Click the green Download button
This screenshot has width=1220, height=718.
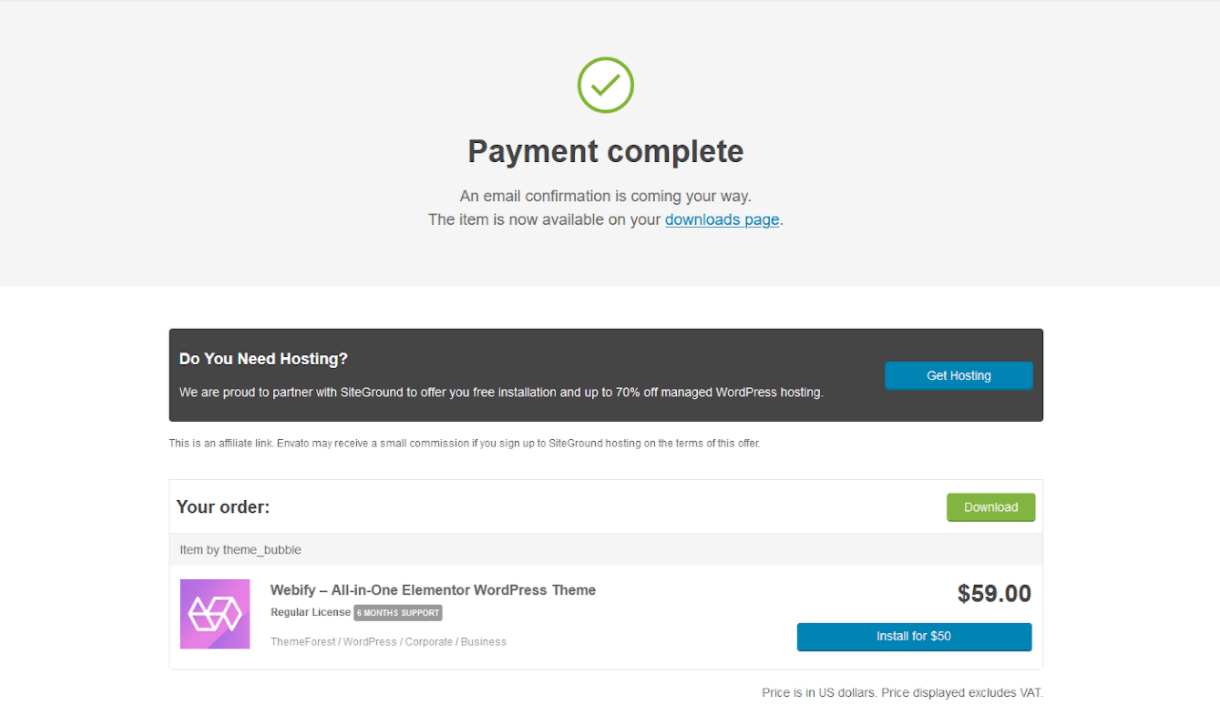click(991, 507)
